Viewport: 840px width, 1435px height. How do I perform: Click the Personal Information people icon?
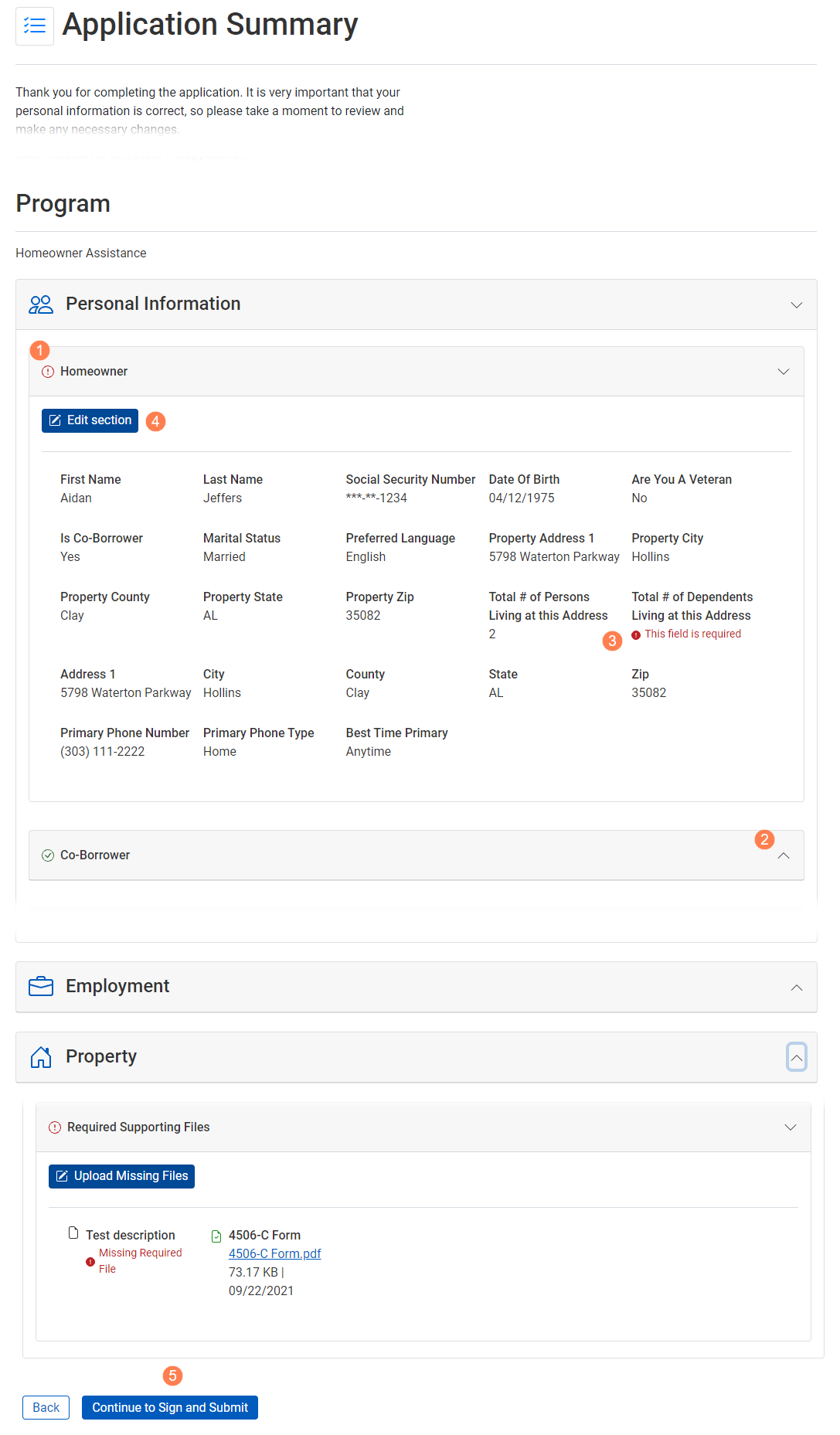pos(41,304)
